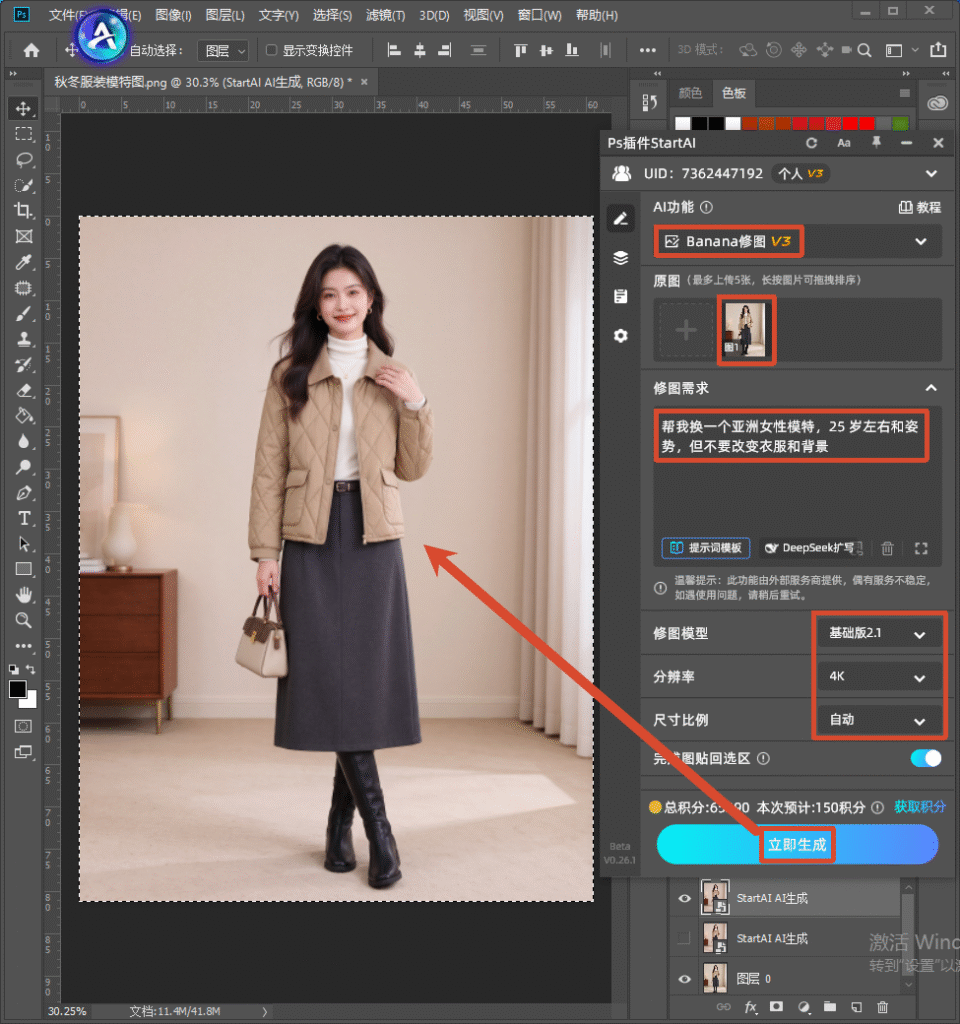Switch to the 颜色 panel tab

(690, 93)
